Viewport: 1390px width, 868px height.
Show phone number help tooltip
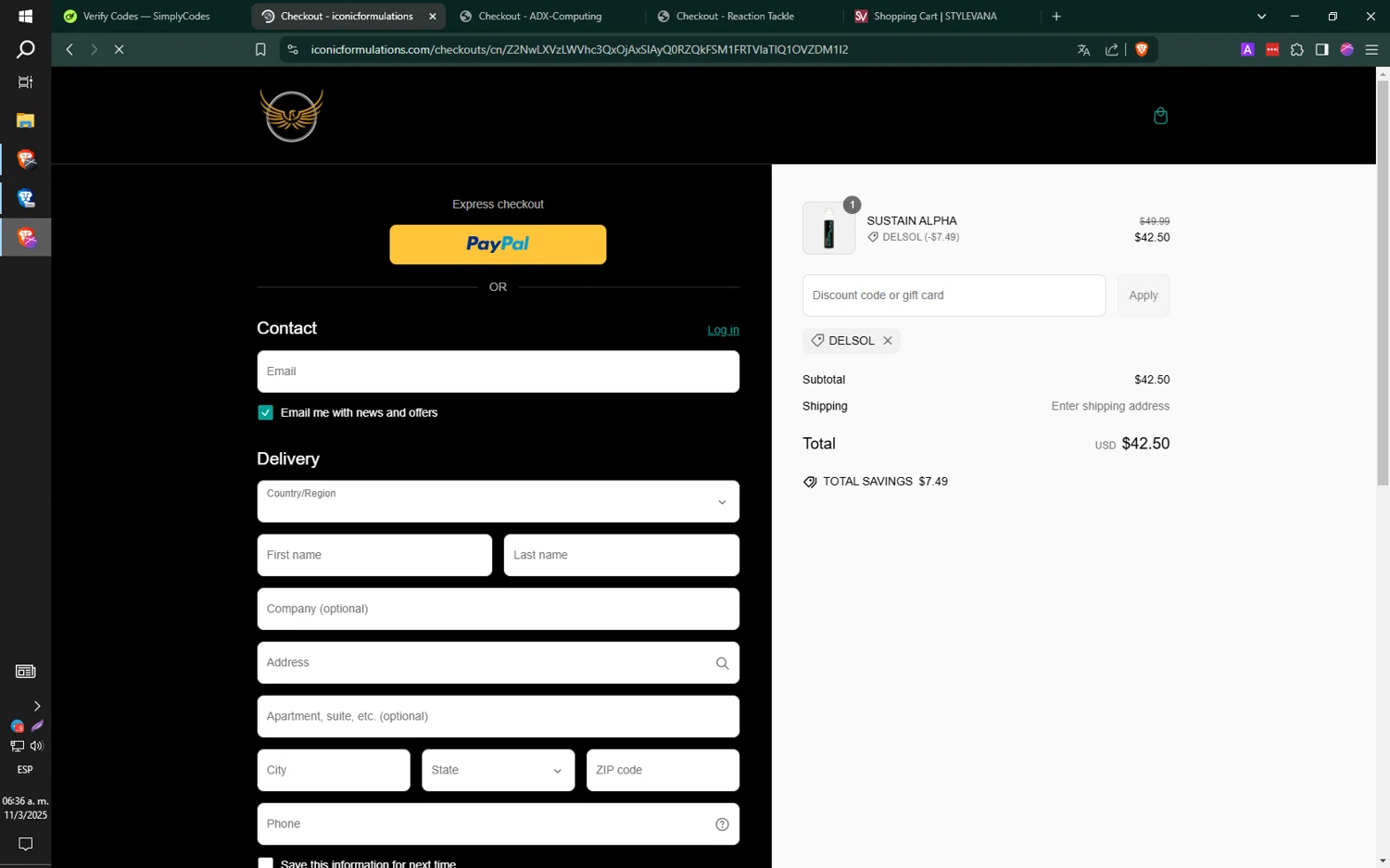click(722, 824)
